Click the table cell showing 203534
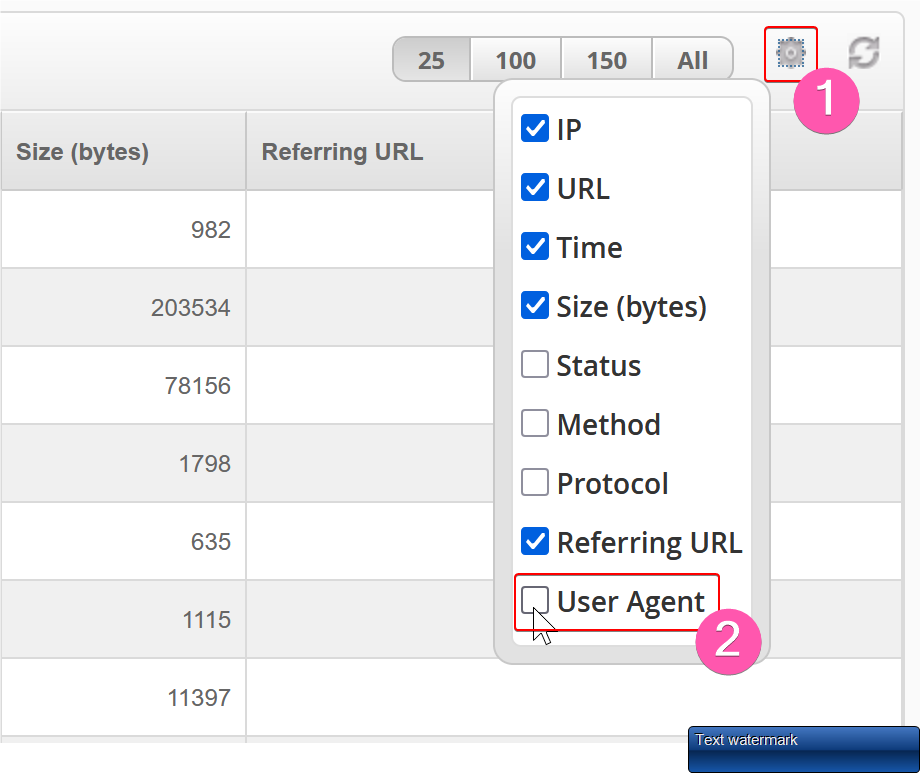920x773 pixels. point(190,308)
